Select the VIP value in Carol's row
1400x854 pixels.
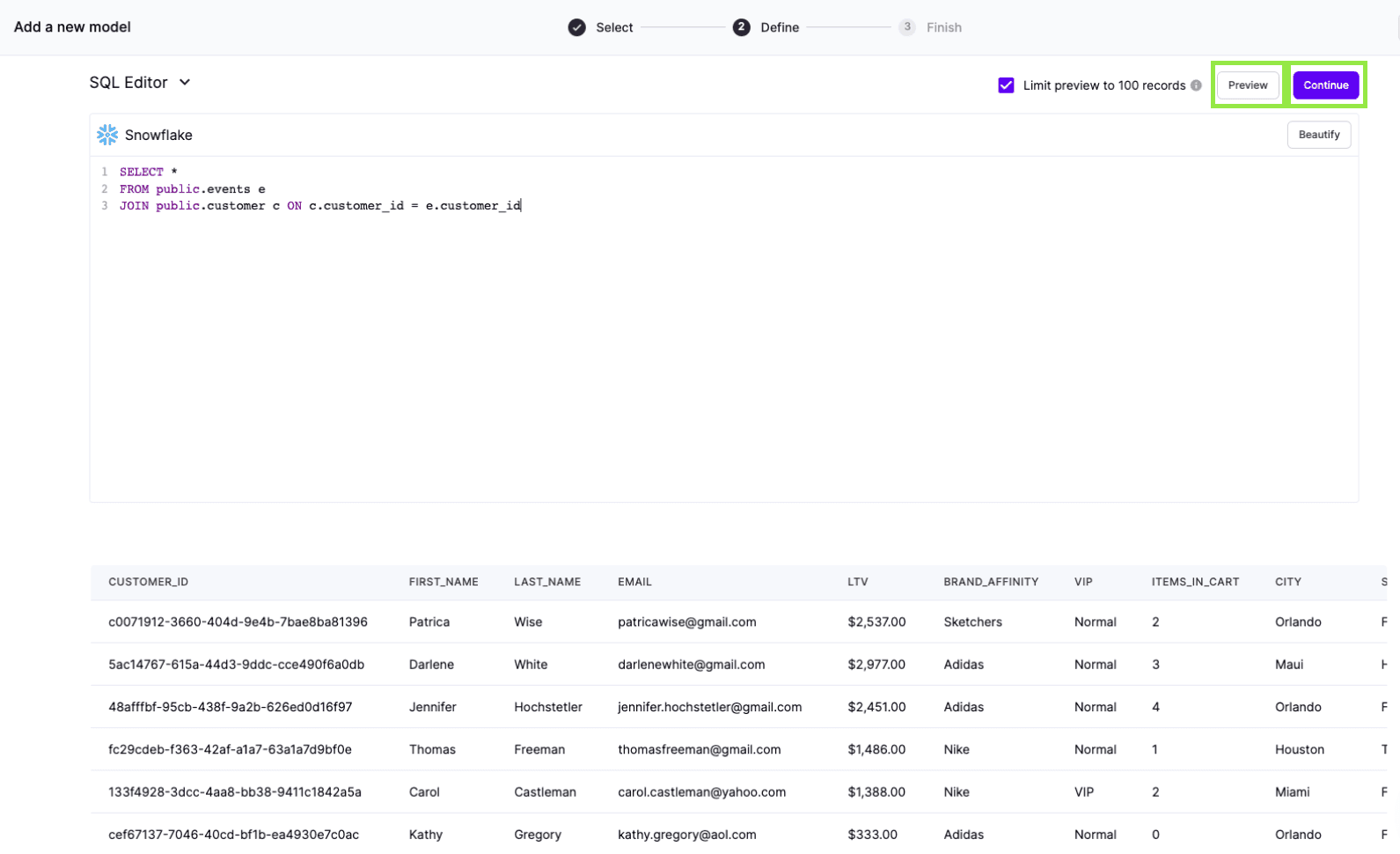coord(1083,791)
